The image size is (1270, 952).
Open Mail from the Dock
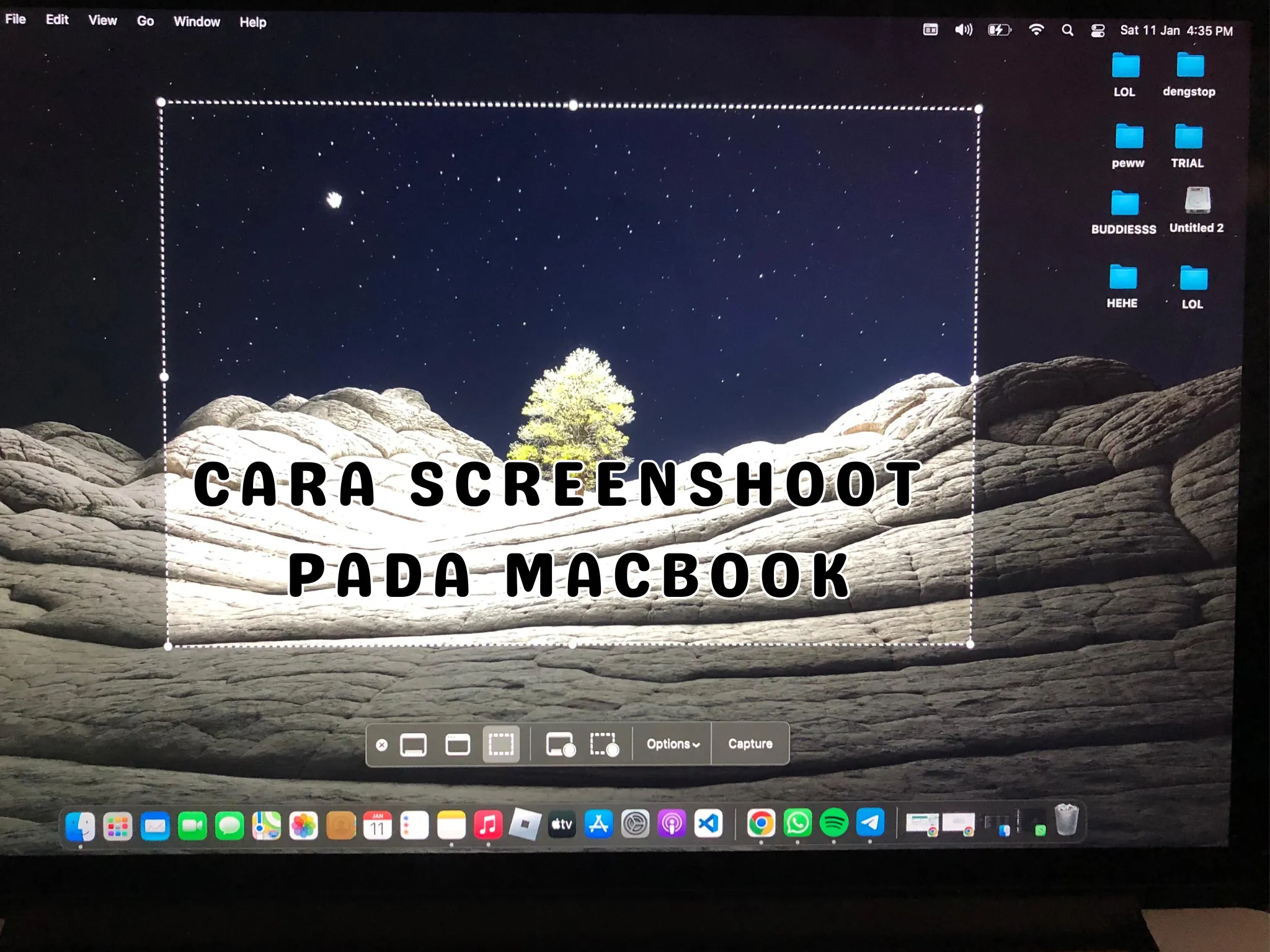click(x=155, y=826)
